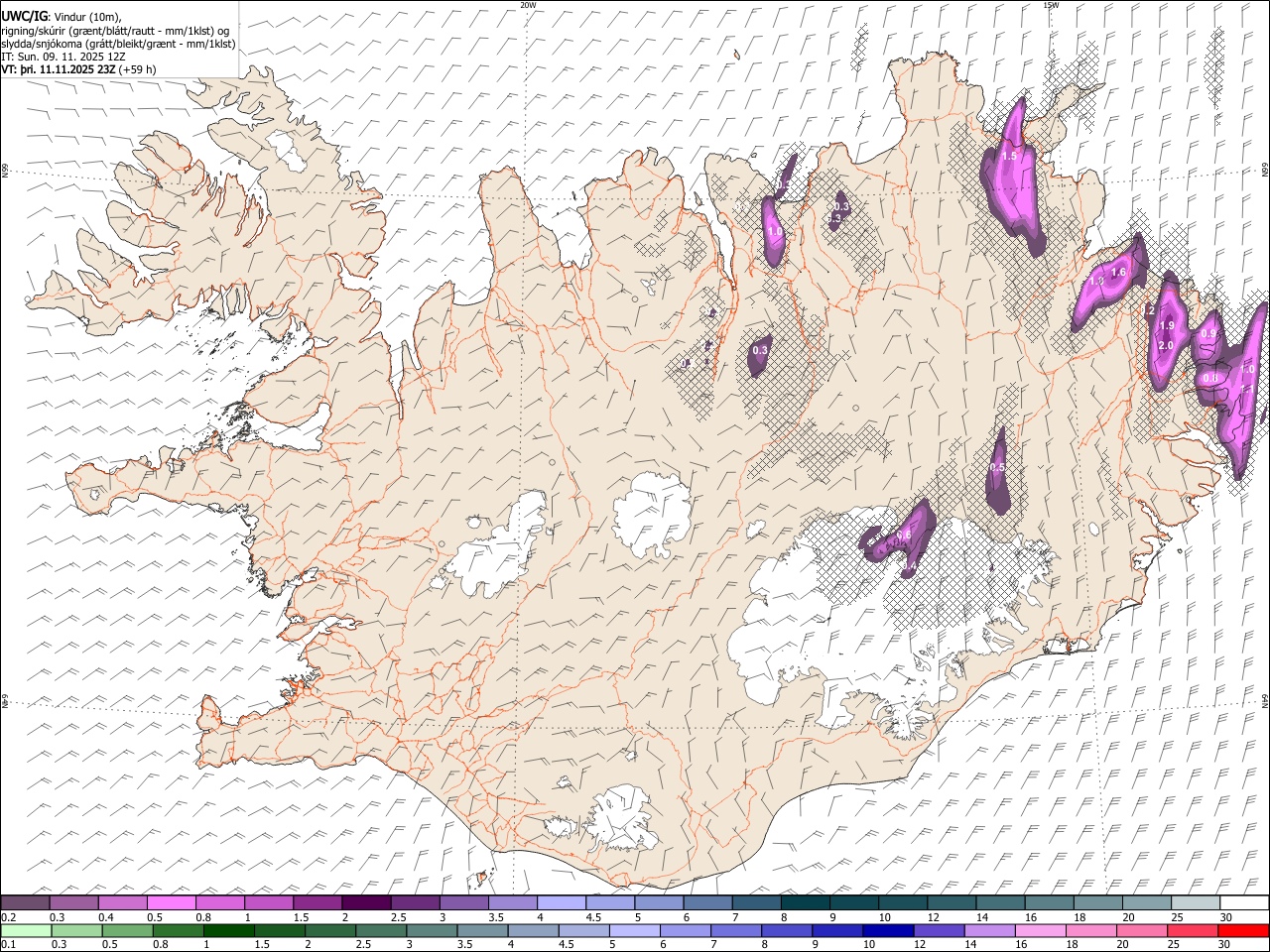Click the bright red 30 rain legend swatch
1270x952 pixels.
(1243, 930)
